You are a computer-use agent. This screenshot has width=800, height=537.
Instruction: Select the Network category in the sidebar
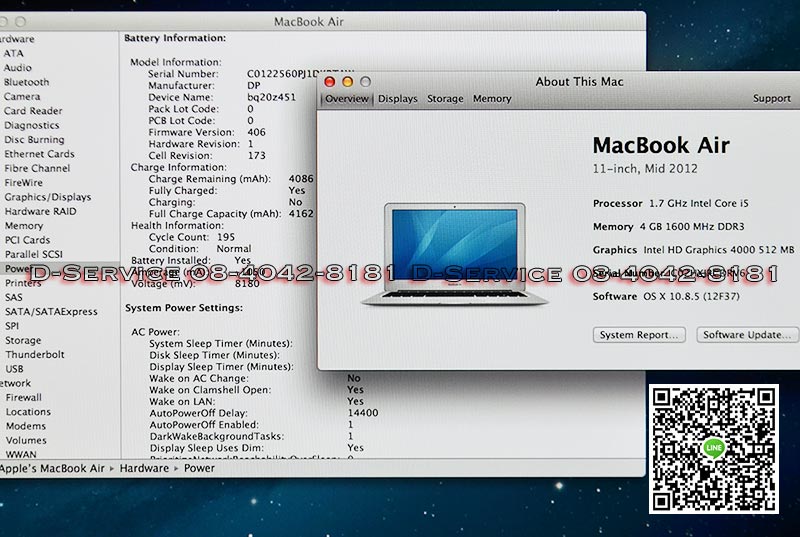(x=15, y=383)
